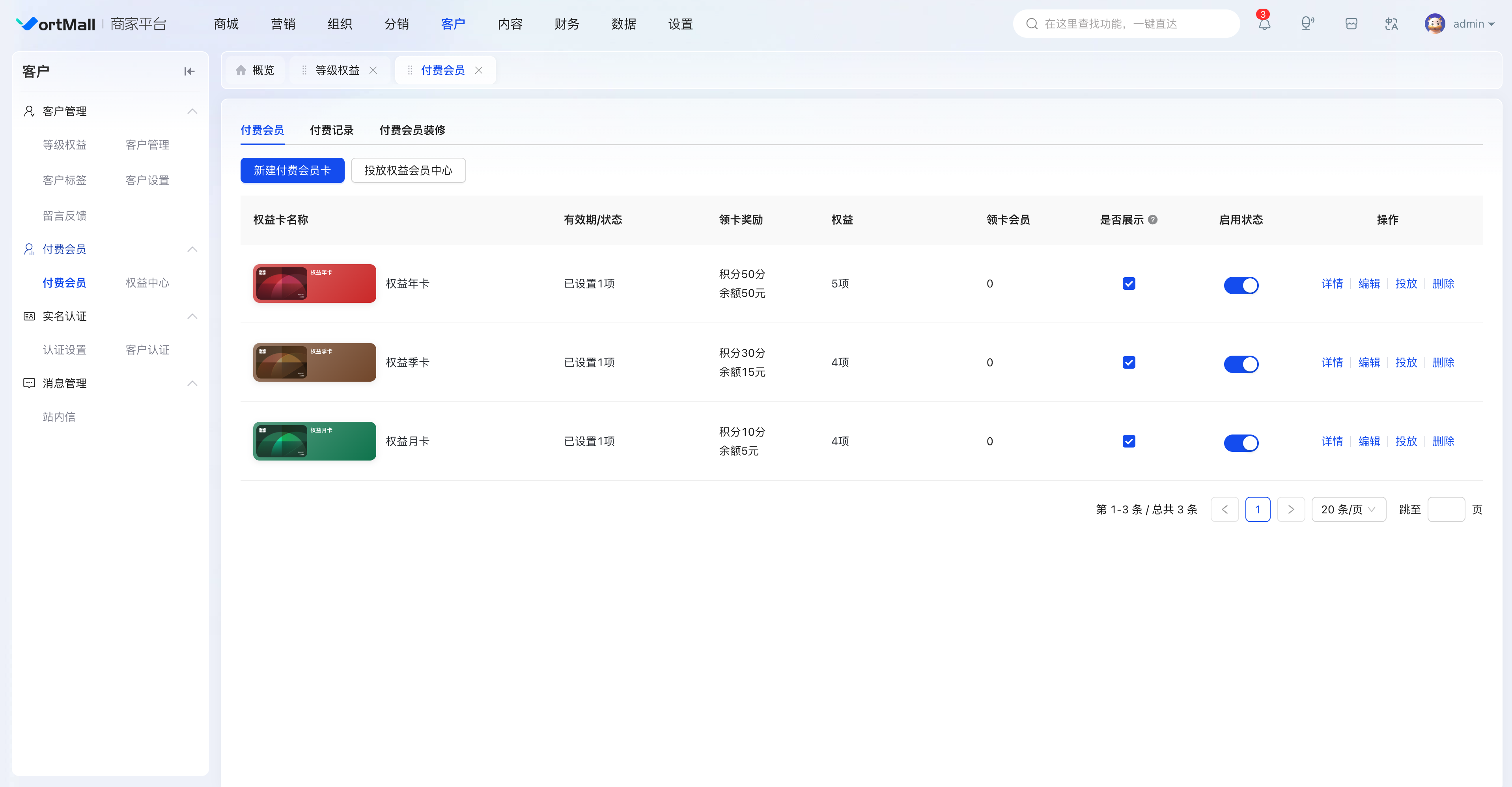
Task: Open 留言反馈 in the sidebar
Action: pos(64,215)
